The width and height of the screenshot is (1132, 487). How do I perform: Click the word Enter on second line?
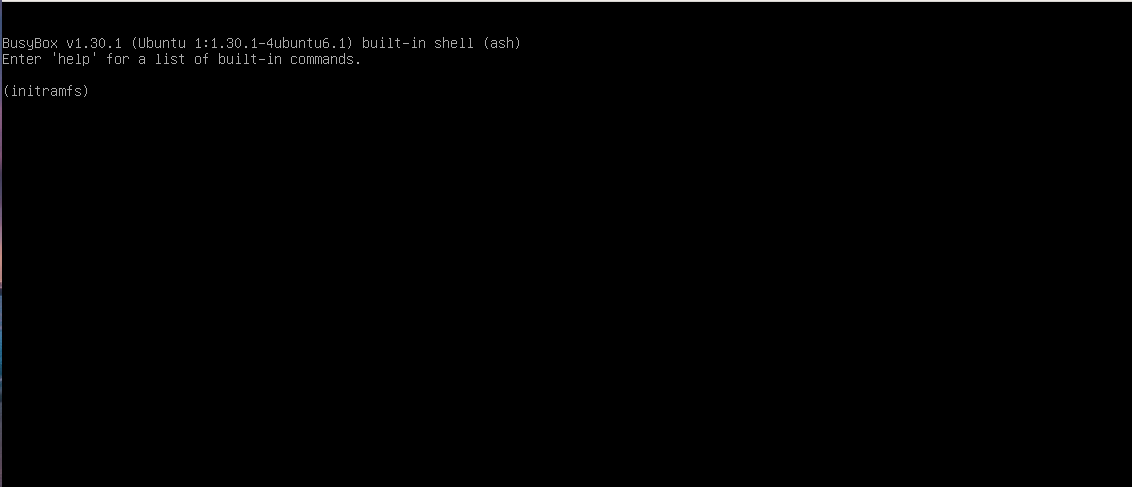(22, 59)
